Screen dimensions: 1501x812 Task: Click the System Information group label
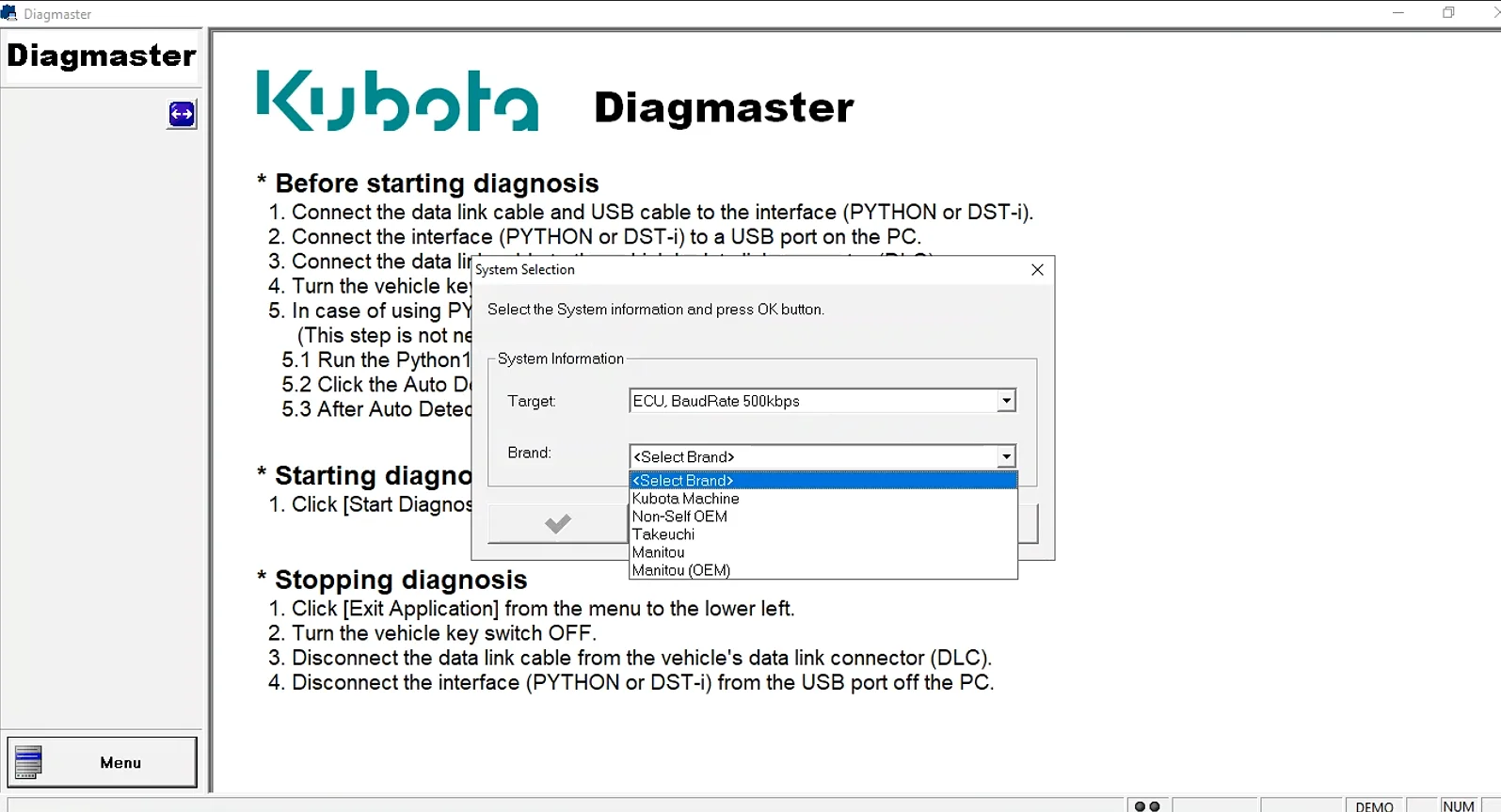561,358
